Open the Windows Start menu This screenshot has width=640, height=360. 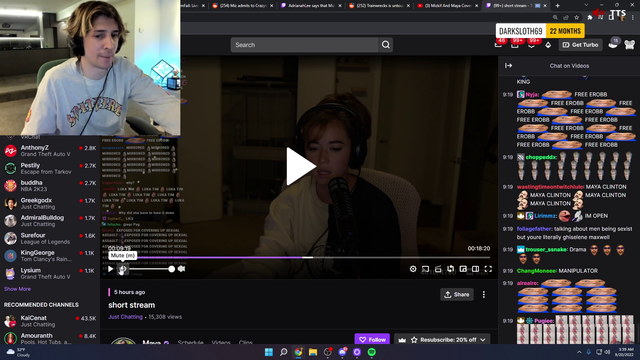[269, 352]
